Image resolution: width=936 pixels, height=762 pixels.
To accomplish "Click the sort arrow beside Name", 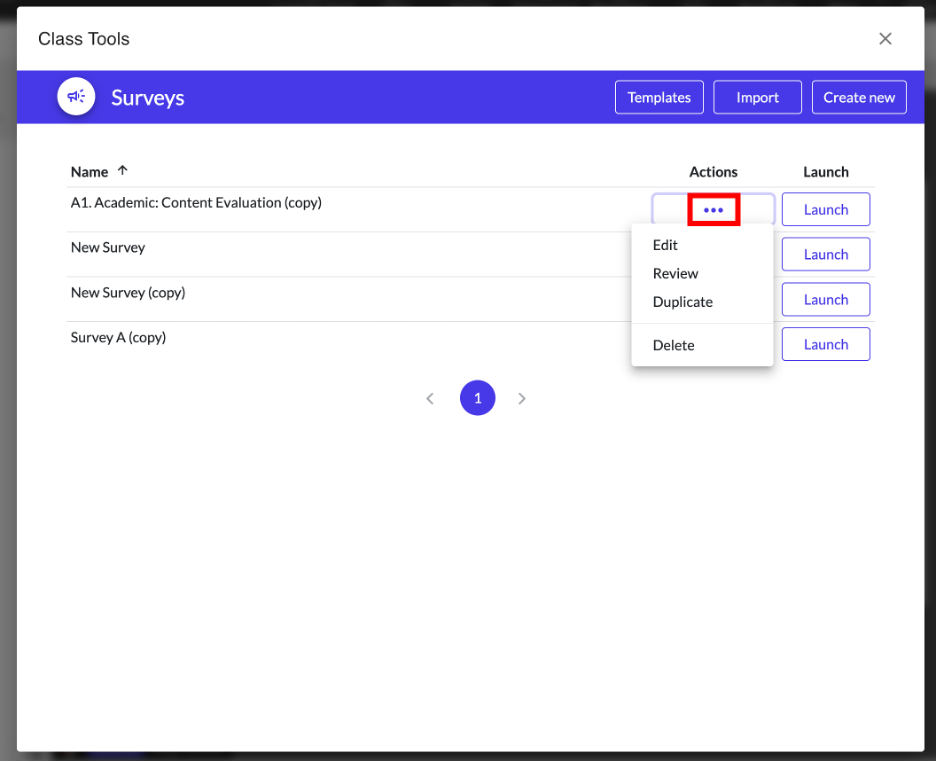I will tap(123, 171).
